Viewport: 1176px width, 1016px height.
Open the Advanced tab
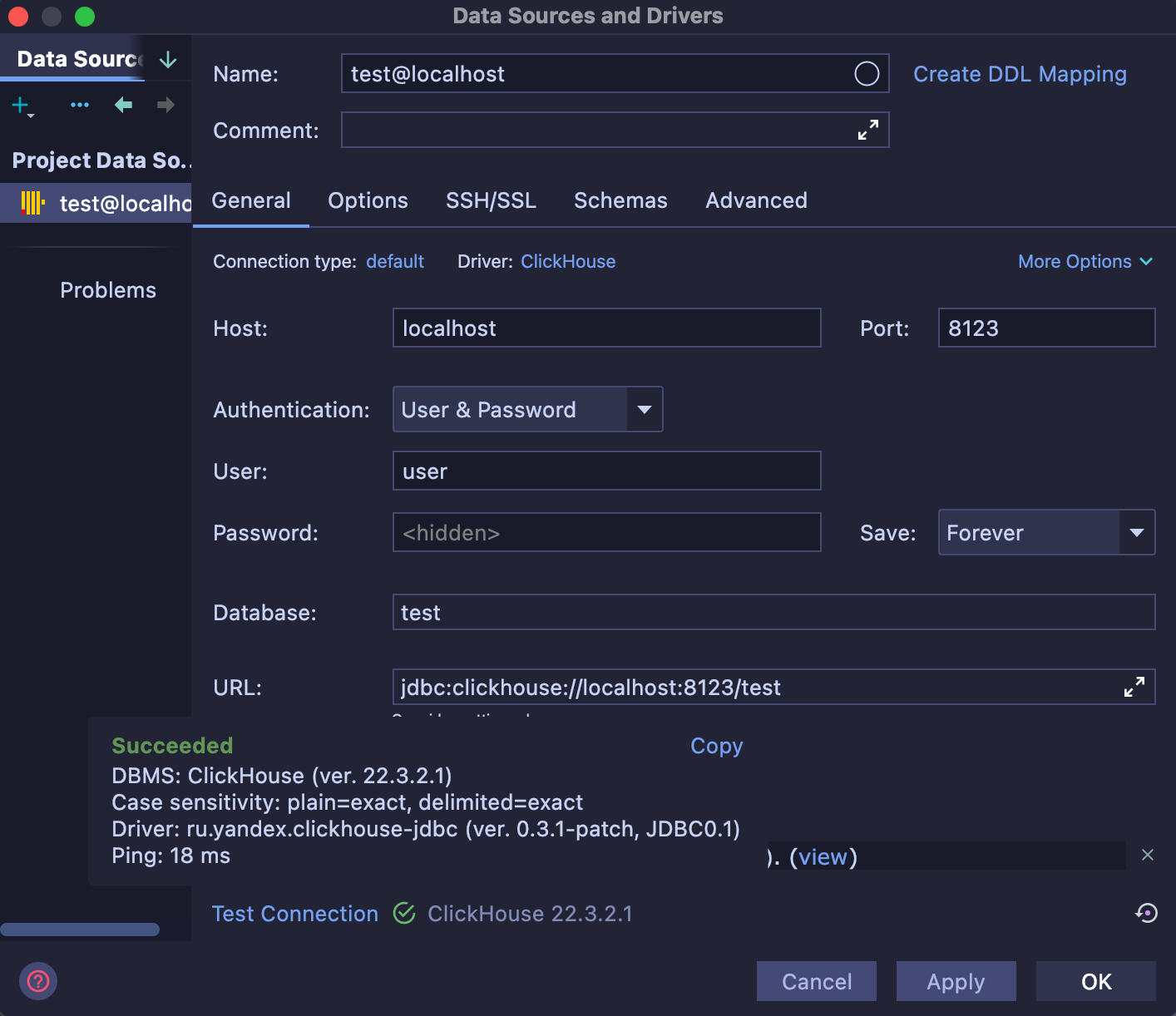[x=756, y=200]
